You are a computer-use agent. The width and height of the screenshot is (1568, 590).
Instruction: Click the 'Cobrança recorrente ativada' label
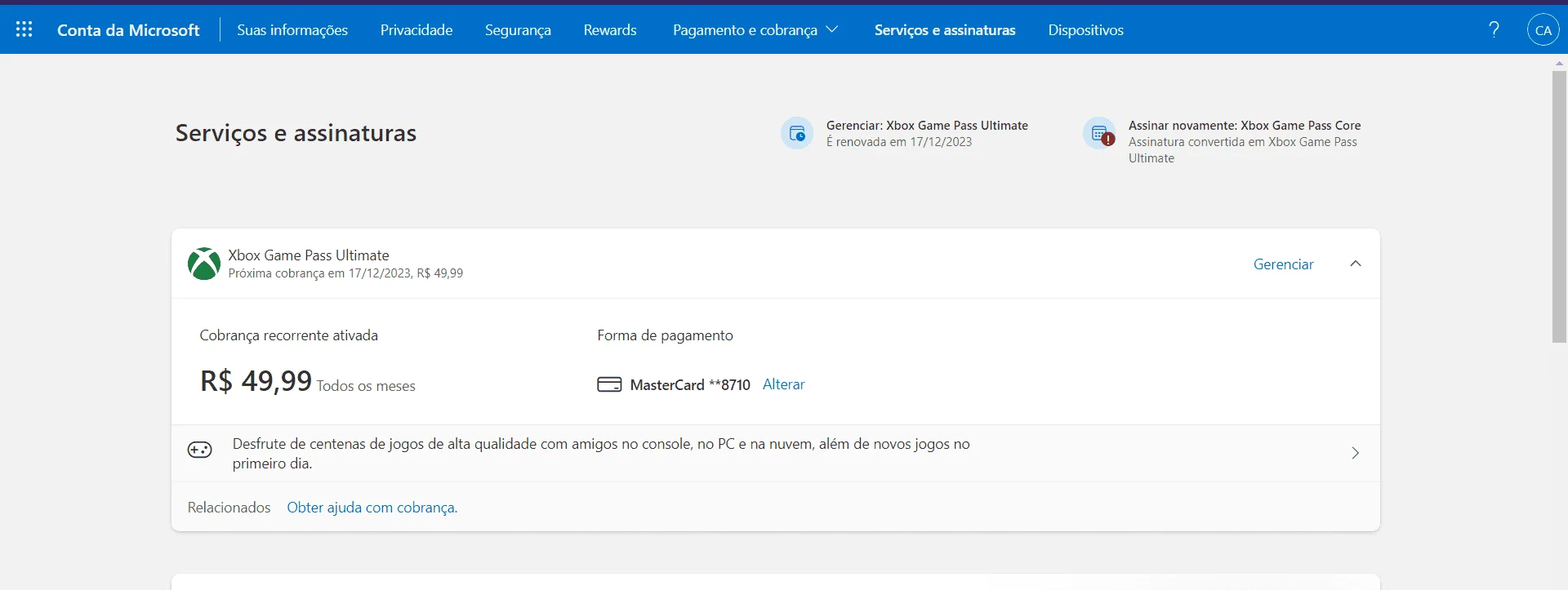(289, 335)
